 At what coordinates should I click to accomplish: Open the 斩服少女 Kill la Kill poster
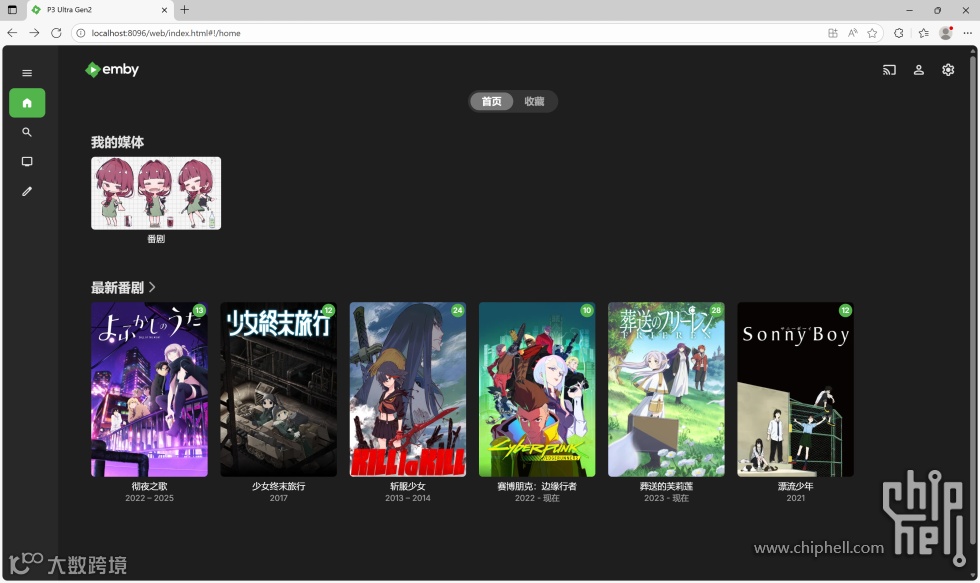pos(408,389)
